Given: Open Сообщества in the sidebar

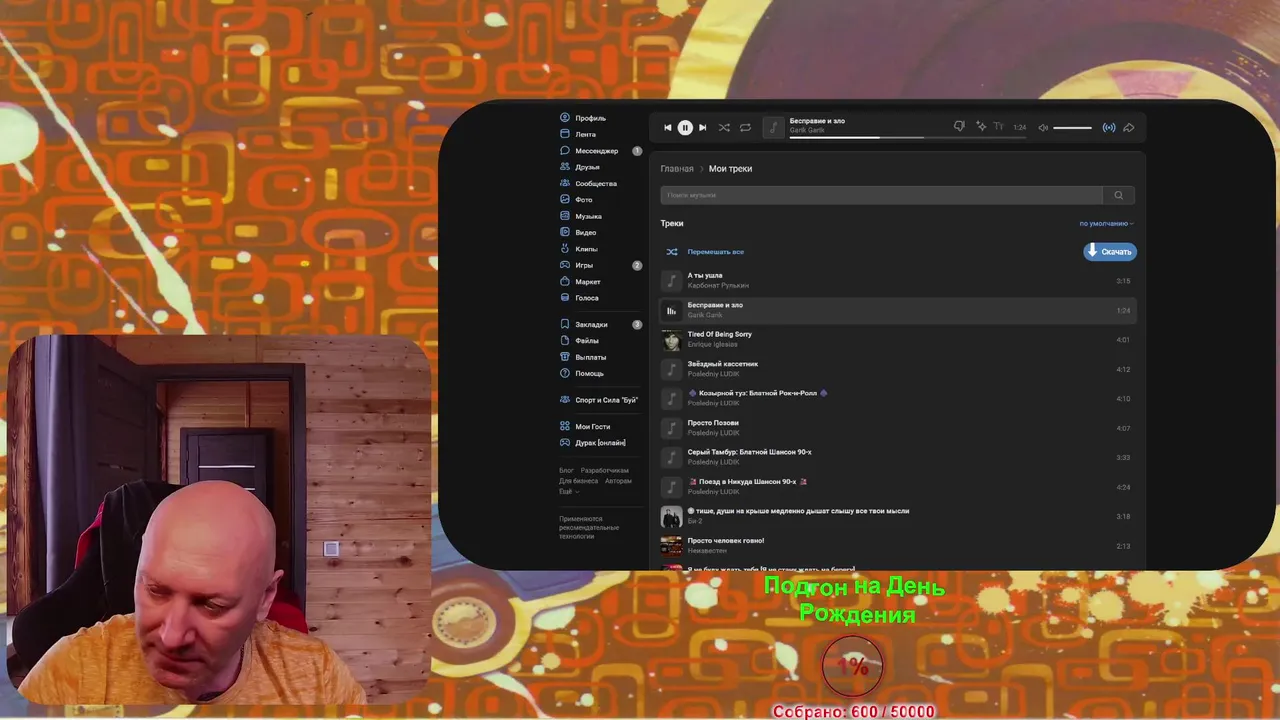Looking at the screenshot, I should coord(589,184).
